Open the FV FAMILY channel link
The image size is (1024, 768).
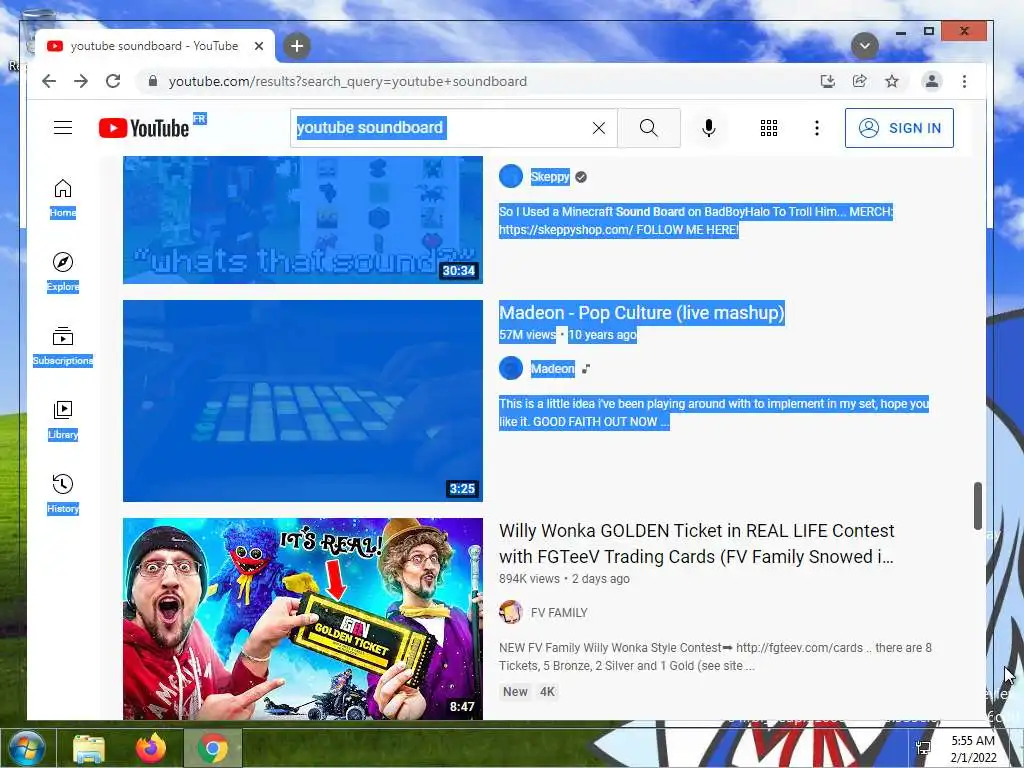coord(559,613)
